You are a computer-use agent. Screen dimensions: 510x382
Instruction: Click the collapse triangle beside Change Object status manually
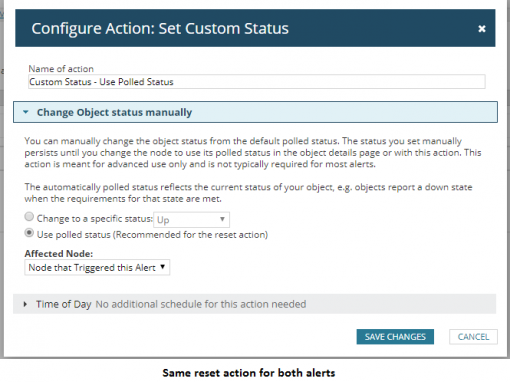(x=26, y=112)
